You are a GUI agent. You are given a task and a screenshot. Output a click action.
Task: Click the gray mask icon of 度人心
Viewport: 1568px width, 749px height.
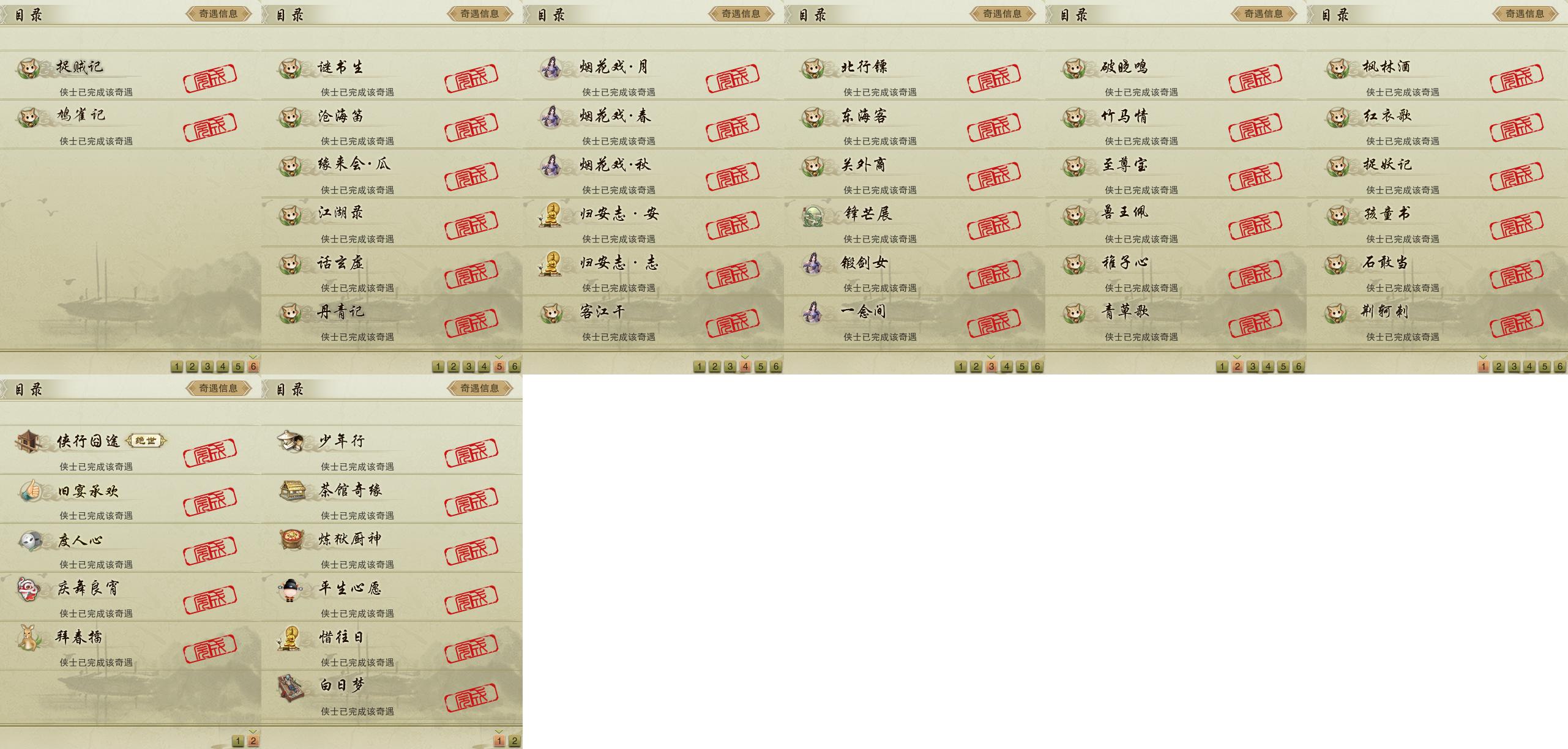29,540
